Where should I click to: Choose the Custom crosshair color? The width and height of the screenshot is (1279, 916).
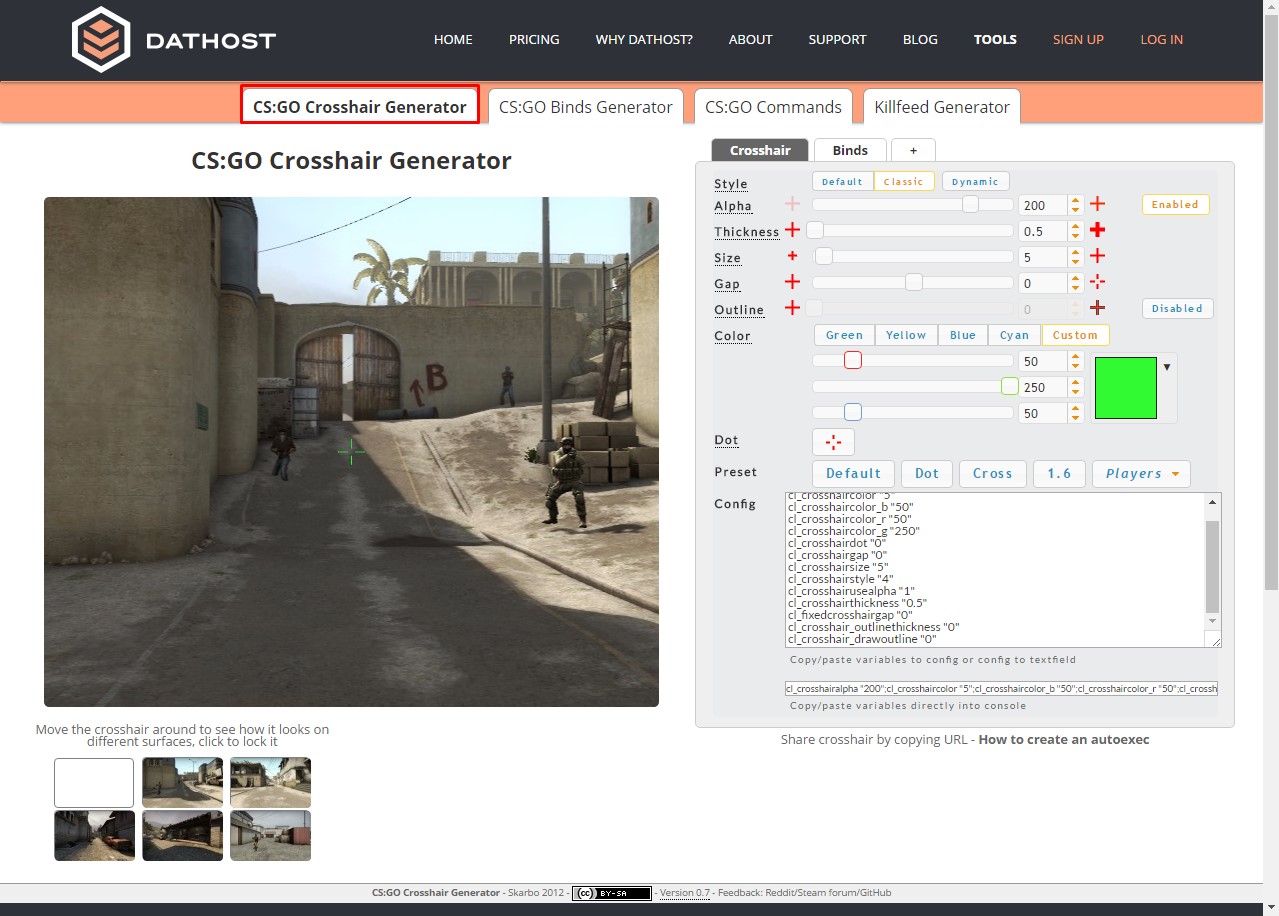click(1075, 335)
